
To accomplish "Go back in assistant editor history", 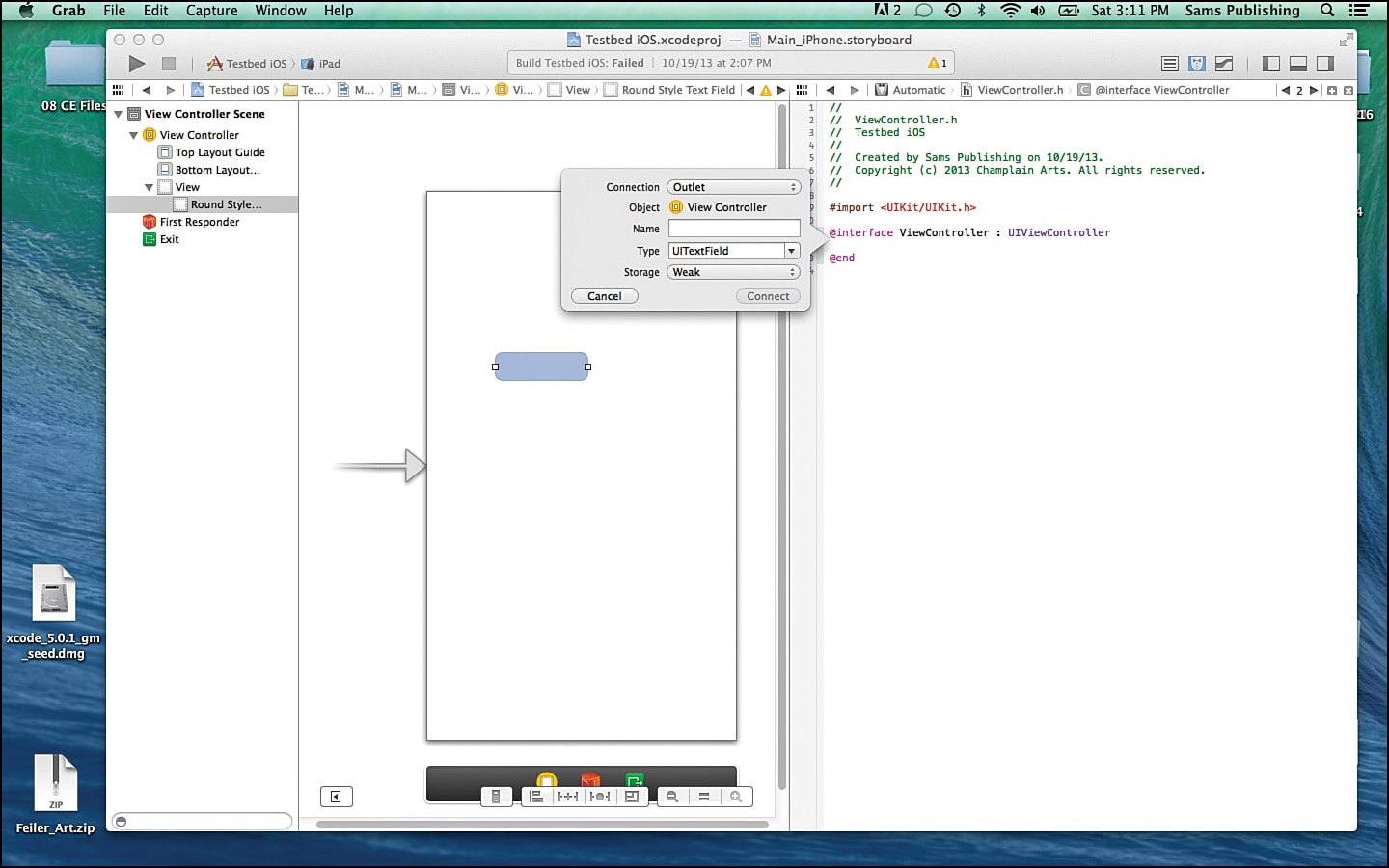I will [830, 90].
